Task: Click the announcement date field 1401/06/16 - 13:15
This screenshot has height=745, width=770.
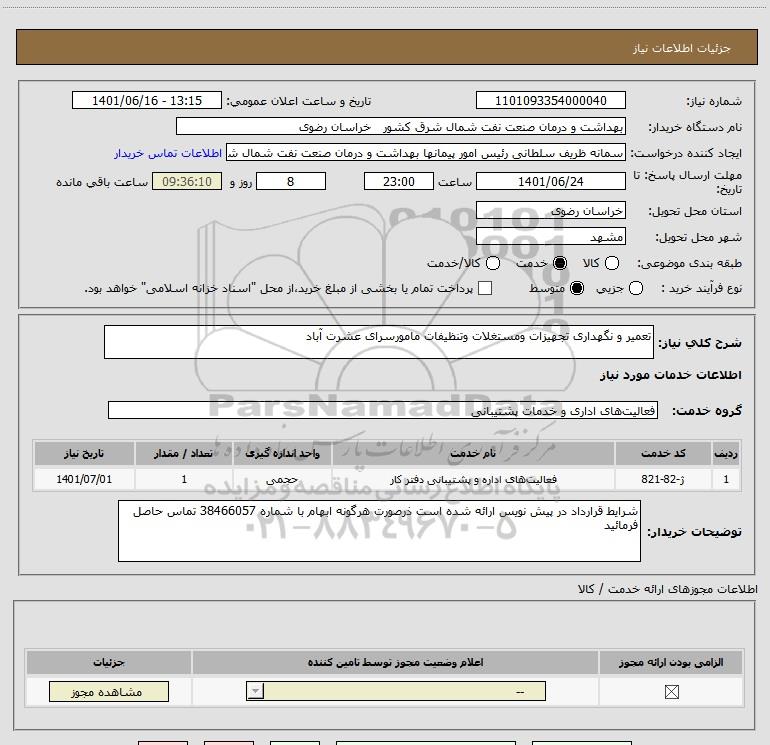Action: (147, 101)
